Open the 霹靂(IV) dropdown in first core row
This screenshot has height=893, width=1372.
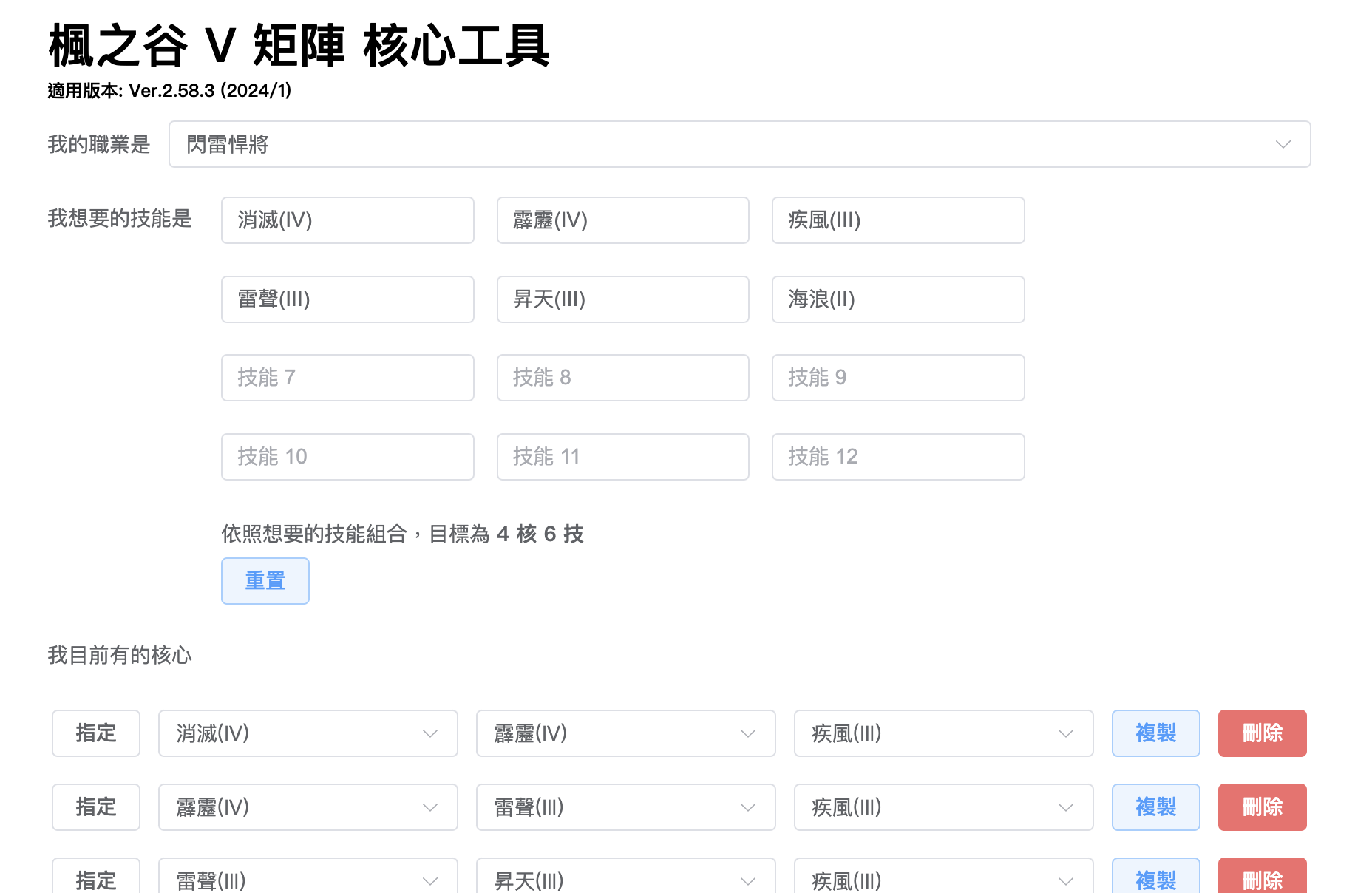pos(626,733)
